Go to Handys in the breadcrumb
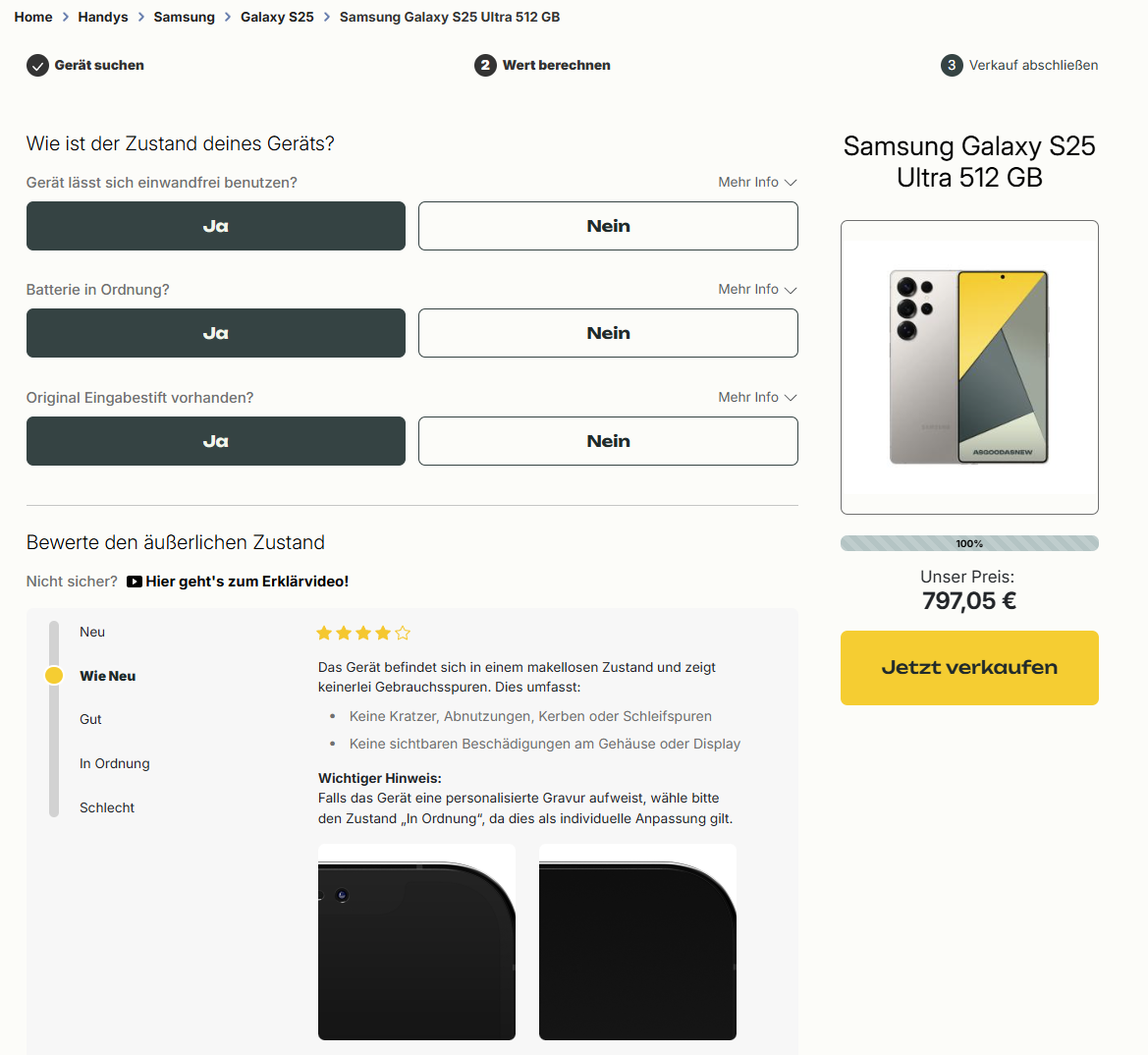Viewport: 1148px width, 1055px height. [x=103, y=17]
